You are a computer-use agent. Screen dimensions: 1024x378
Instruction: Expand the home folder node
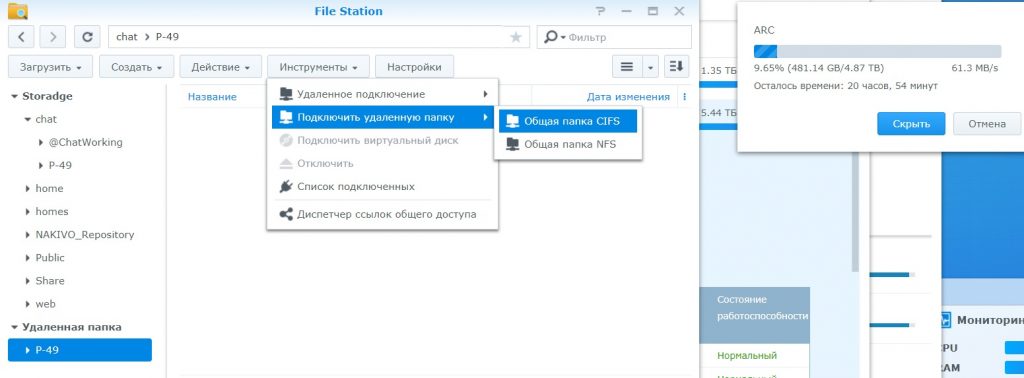(x=27, y=189)
